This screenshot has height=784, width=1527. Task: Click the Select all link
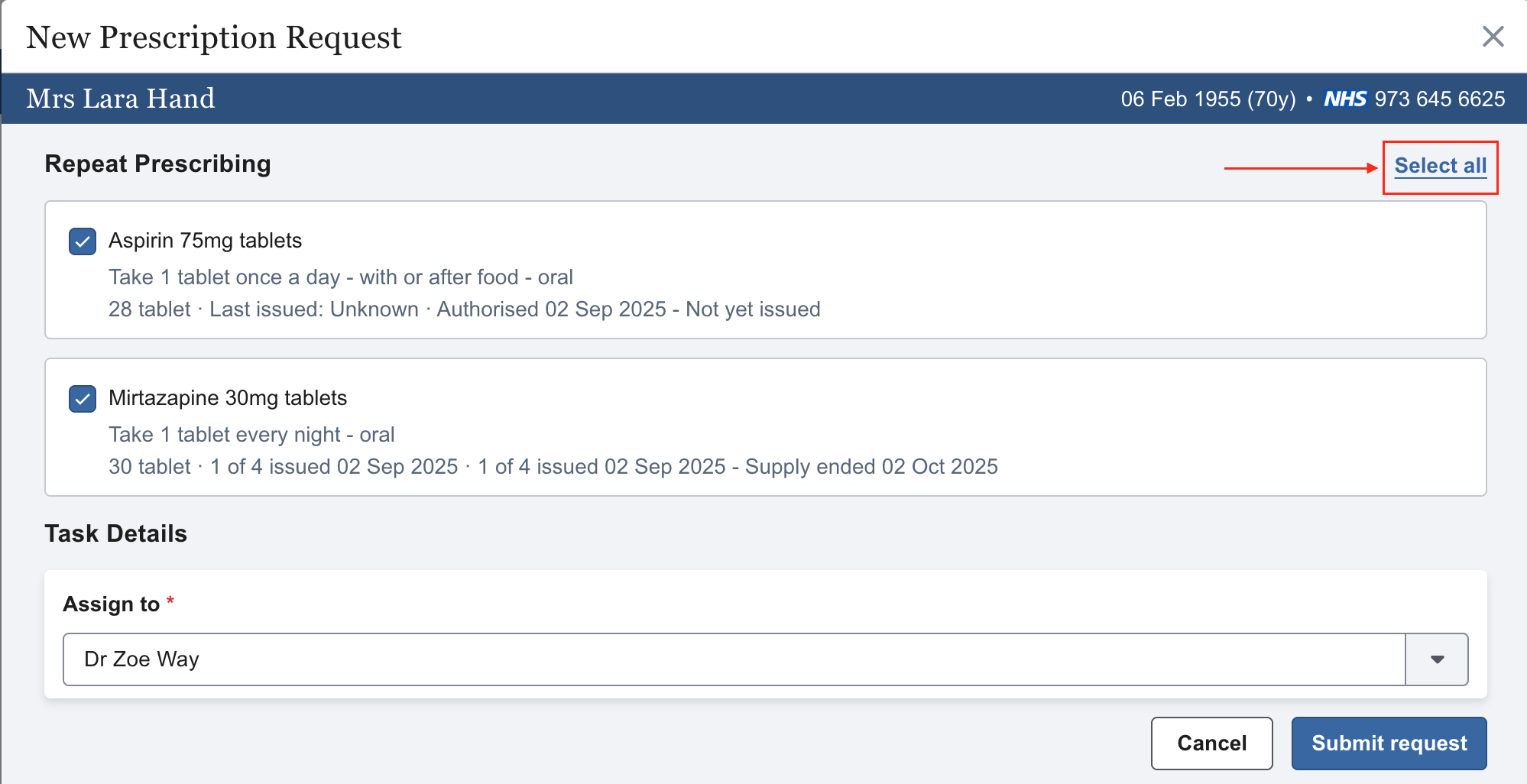pyautogui.click(x=1440, y=166)
